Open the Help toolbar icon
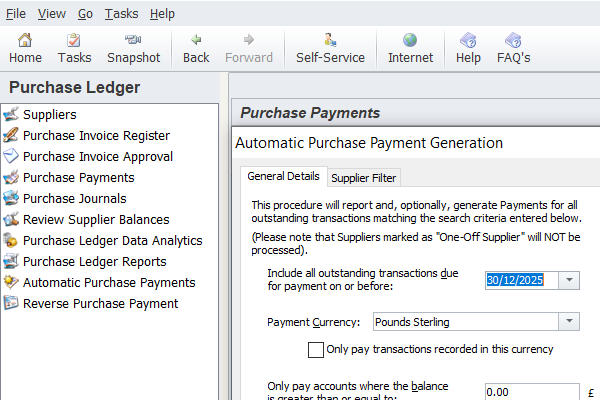Screen dimensions: 600x400 468,40
